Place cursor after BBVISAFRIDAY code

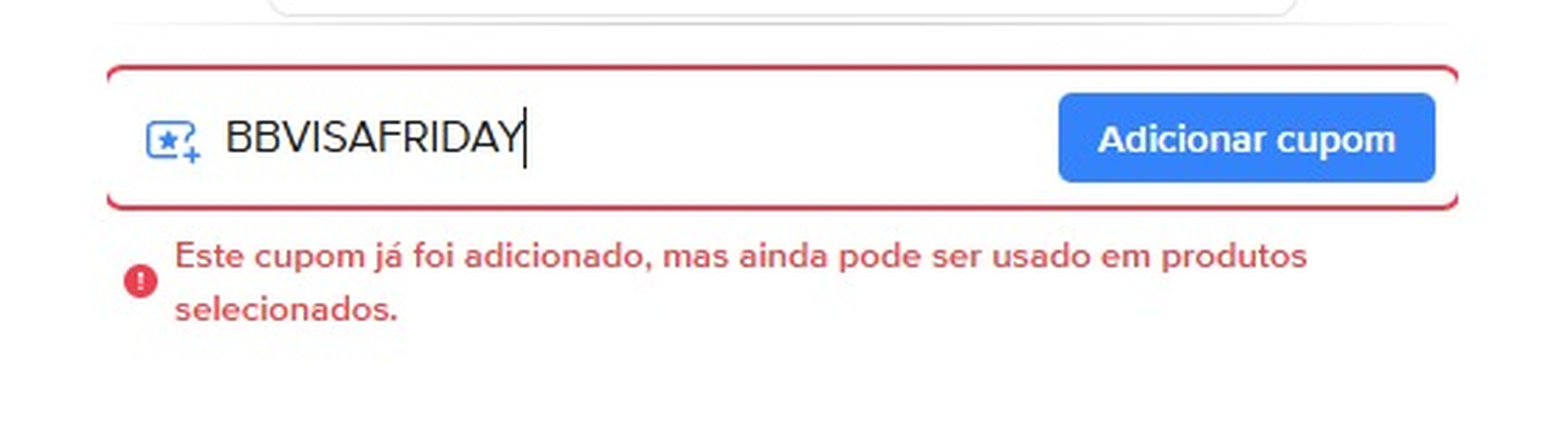[524, 138]
